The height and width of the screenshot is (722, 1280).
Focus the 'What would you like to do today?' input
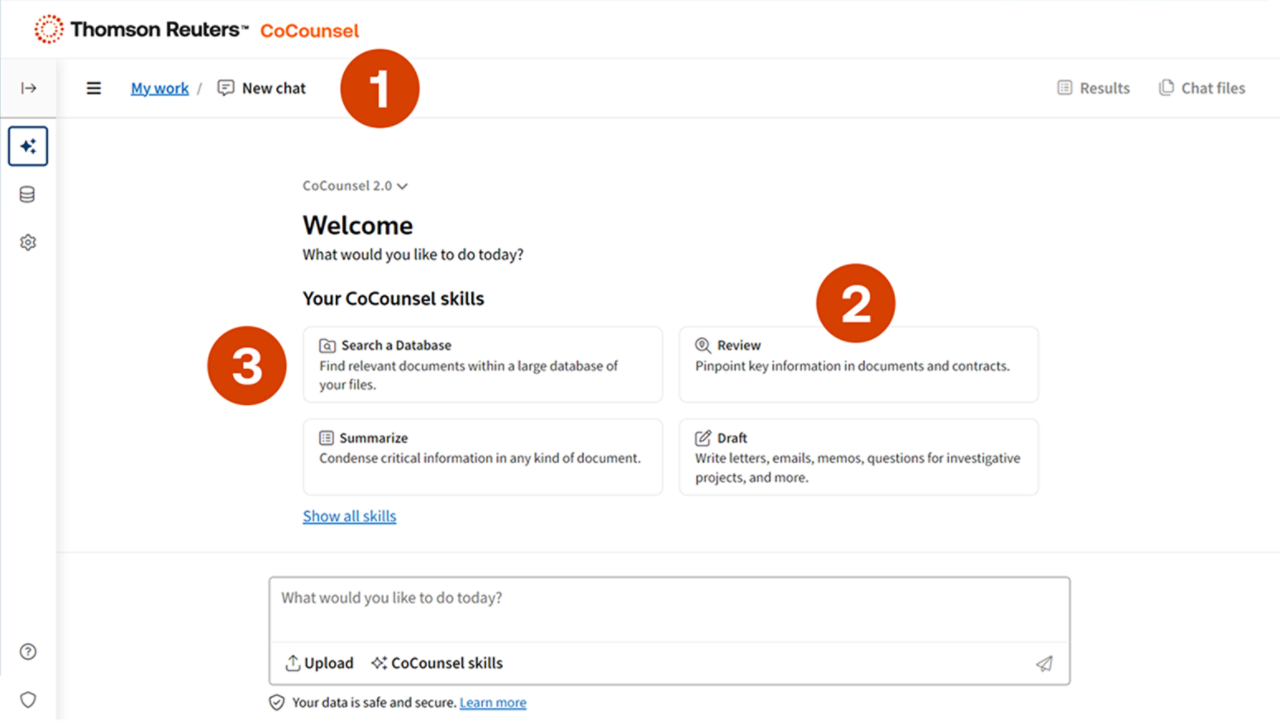coord(669,609)
